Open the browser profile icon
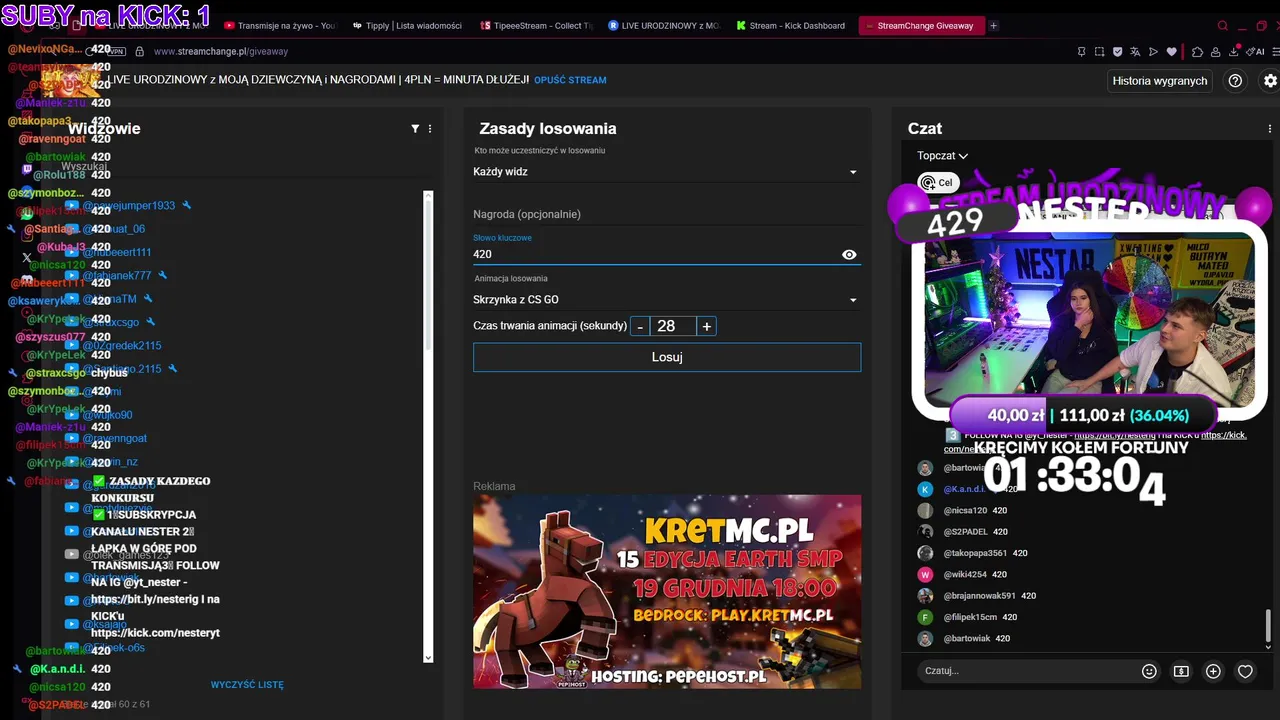The image size is (1280, 720). pyautogui.click(x=1214, y=51)
